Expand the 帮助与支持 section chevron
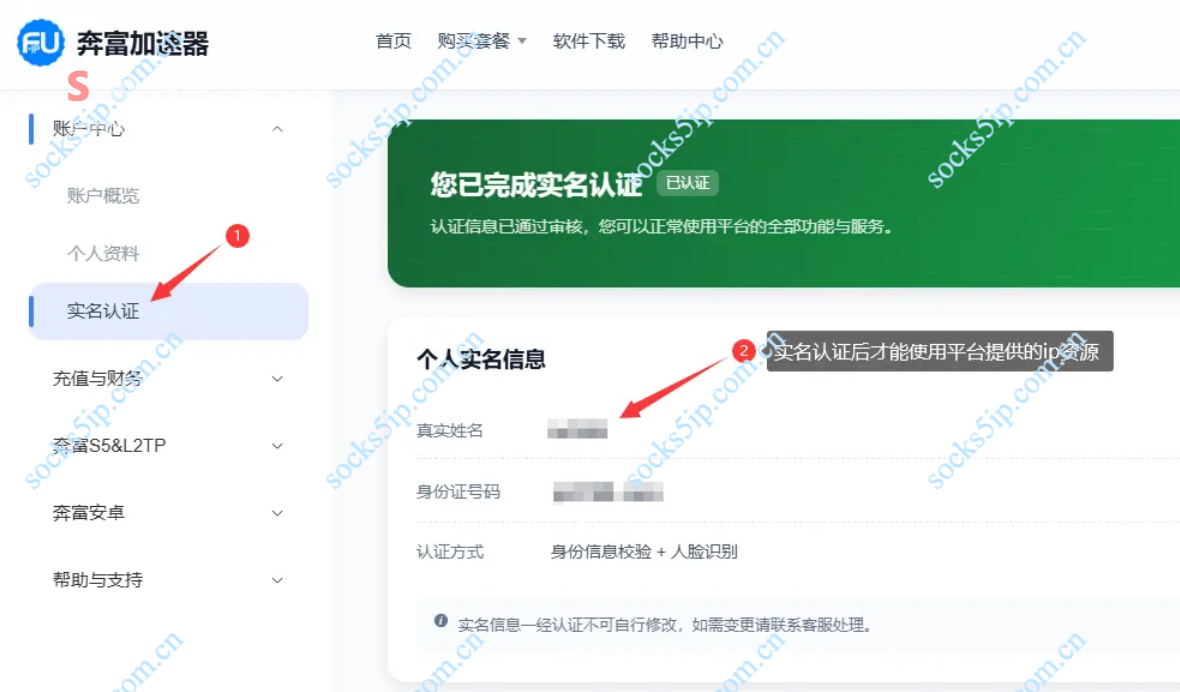Image resolution: width=1180 pixels, height=692 pixels. (x=278, y=580)
